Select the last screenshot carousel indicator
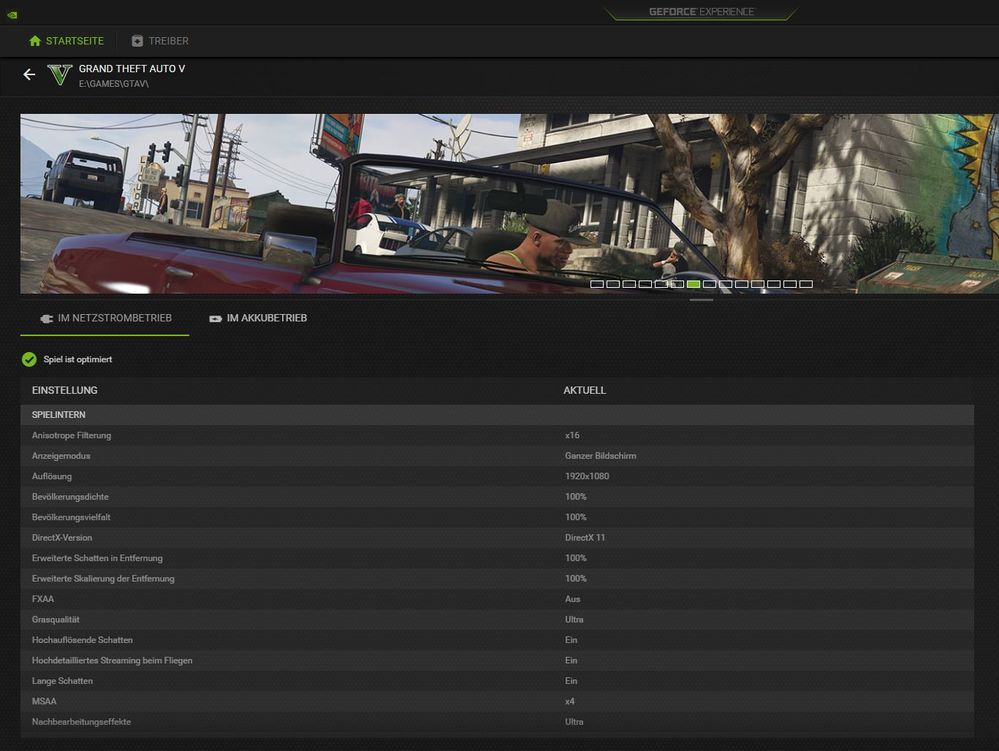The height and width of the screenshot is (751, 999). point(806,284)
